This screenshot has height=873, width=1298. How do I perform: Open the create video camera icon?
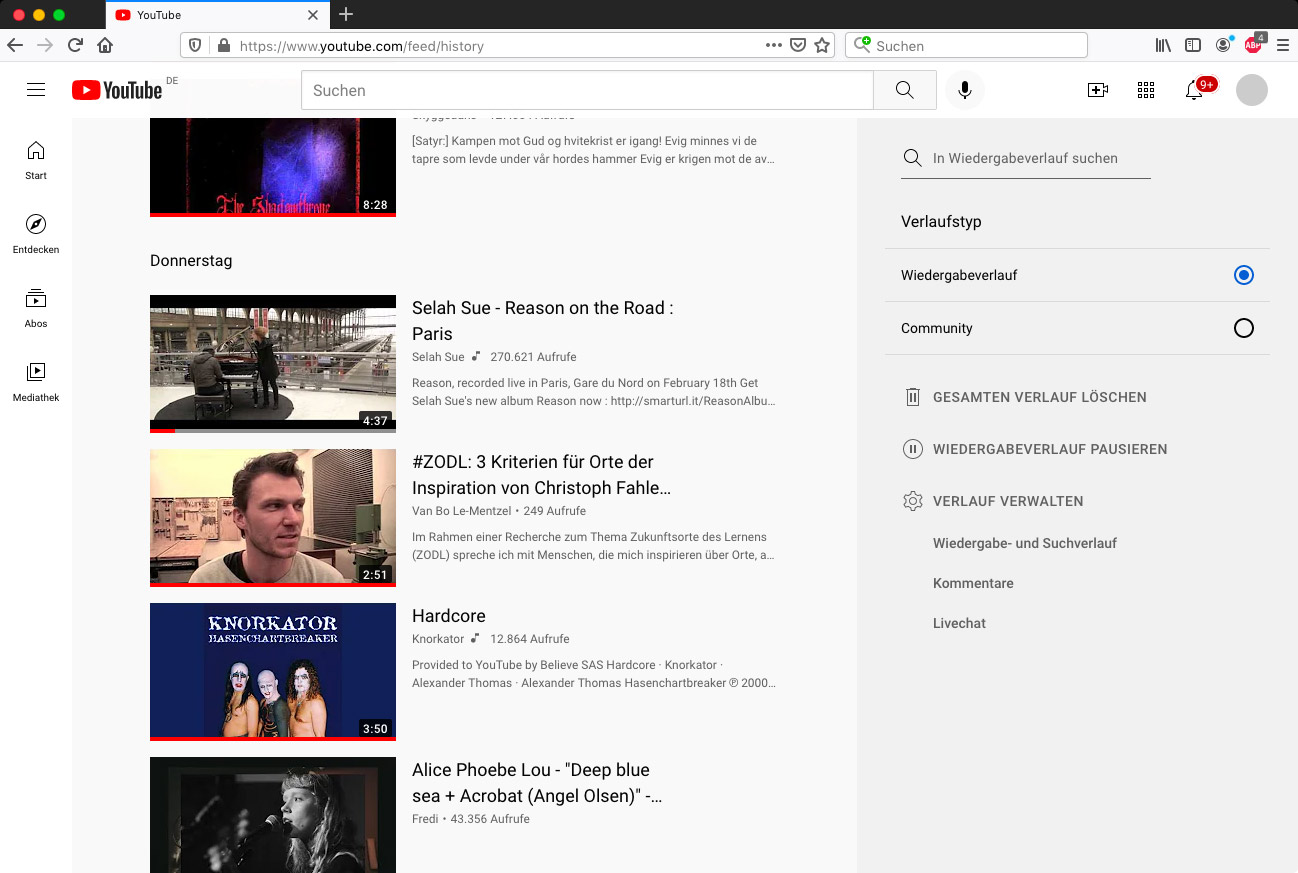click(x=1098, y=90)
